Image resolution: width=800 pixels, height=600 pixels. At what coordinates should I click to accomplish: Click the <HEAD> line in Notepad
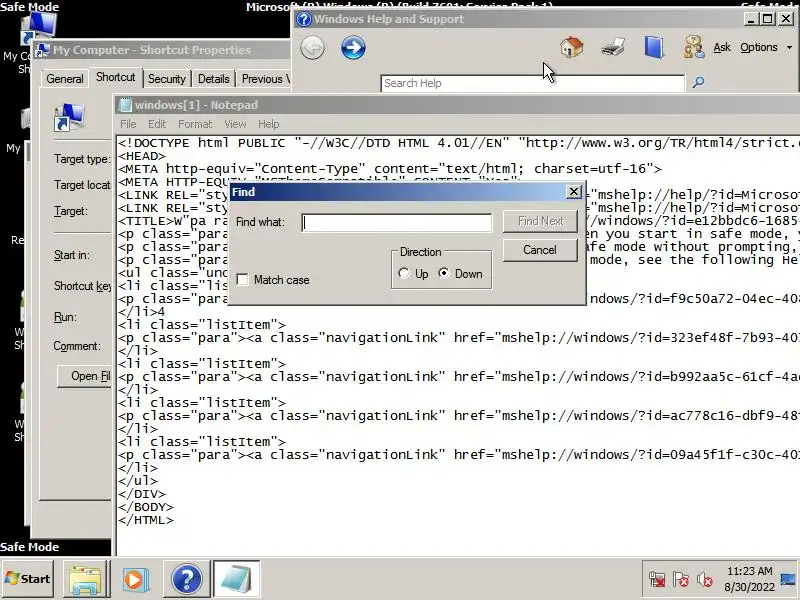(x=142, y=156)
